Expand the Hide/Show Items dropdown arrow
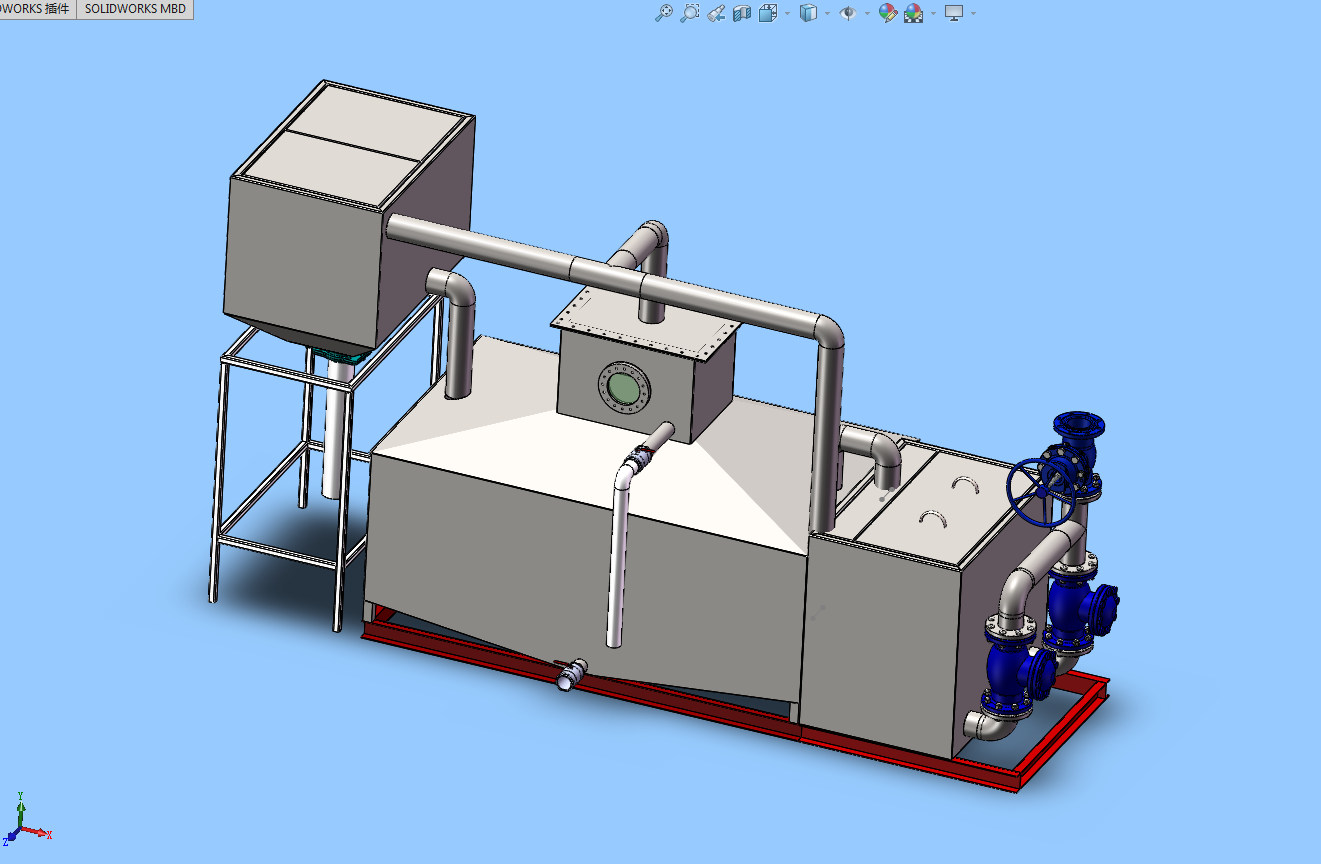 867,13
